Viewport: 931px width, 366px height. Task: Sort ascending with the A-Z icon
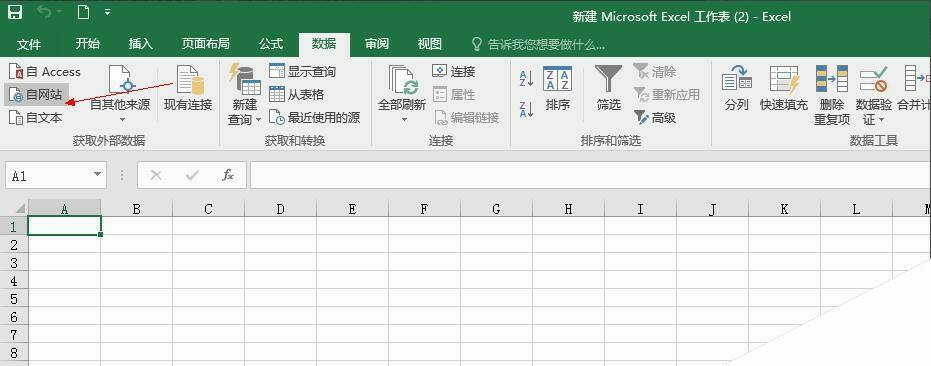[526, 78]
